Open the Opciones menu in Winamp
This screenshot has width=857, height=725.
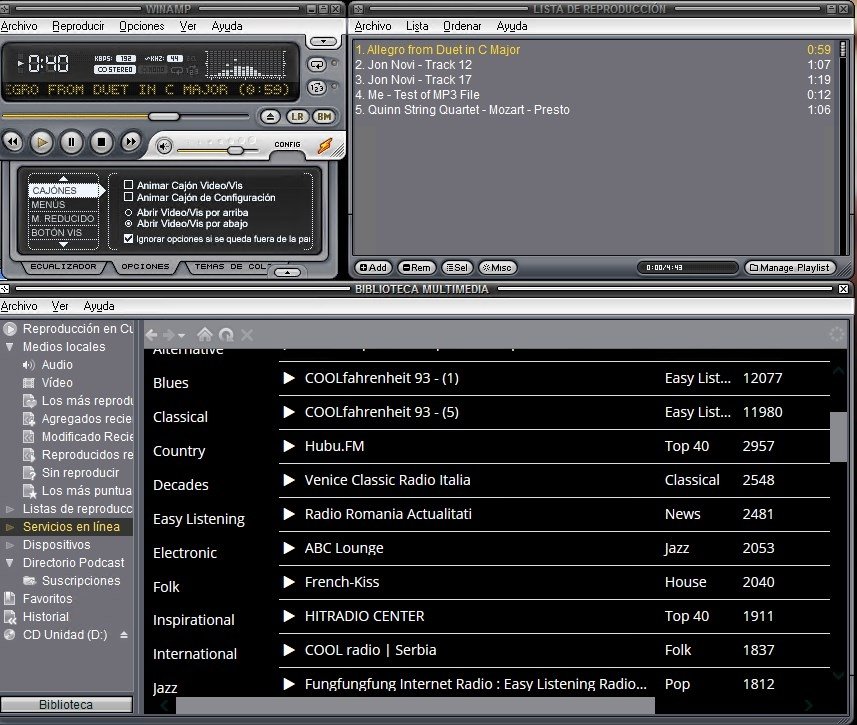142,26
